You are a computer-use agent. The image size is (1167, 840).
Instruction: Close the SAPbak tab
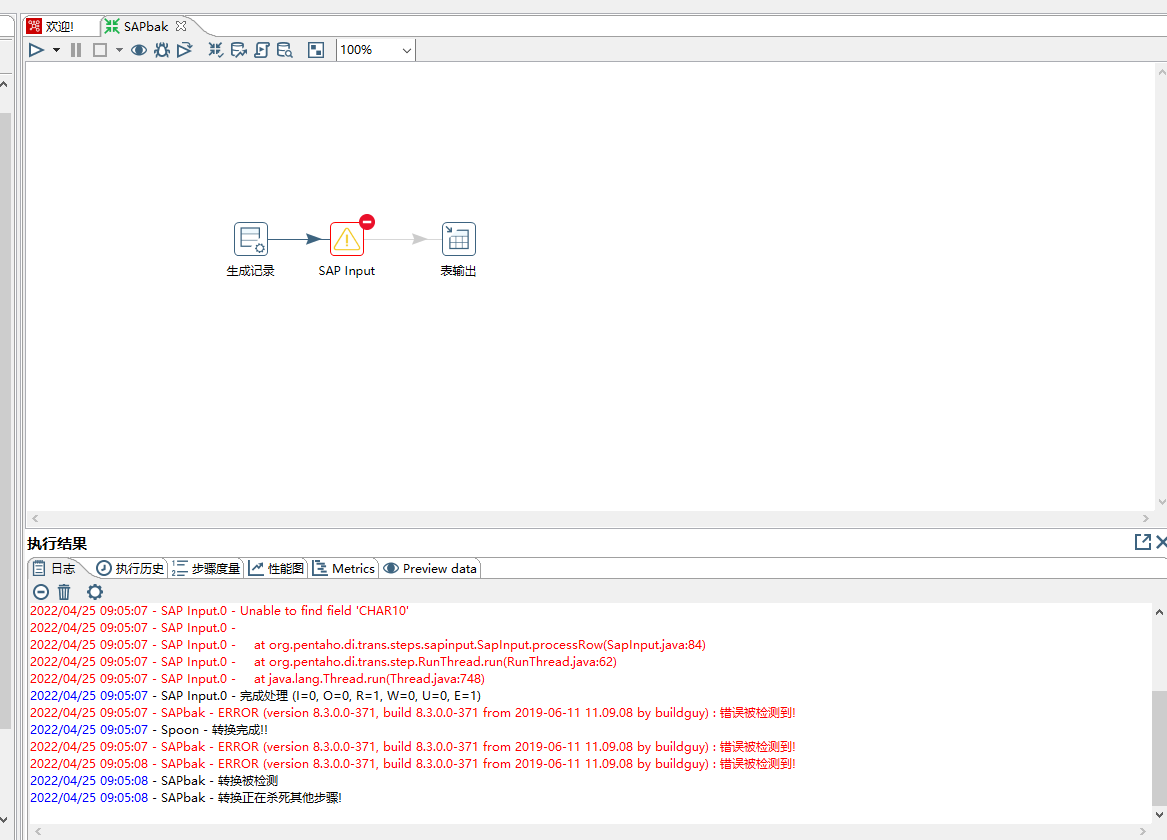click(181, 26)
